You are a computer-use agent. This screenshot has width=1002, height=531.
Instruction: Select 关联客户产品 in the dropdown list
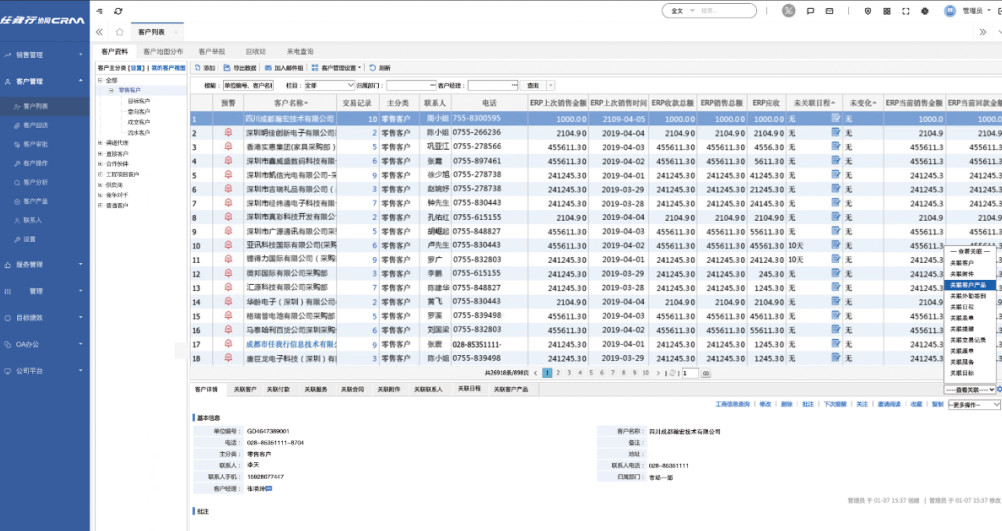pos(969,285)
